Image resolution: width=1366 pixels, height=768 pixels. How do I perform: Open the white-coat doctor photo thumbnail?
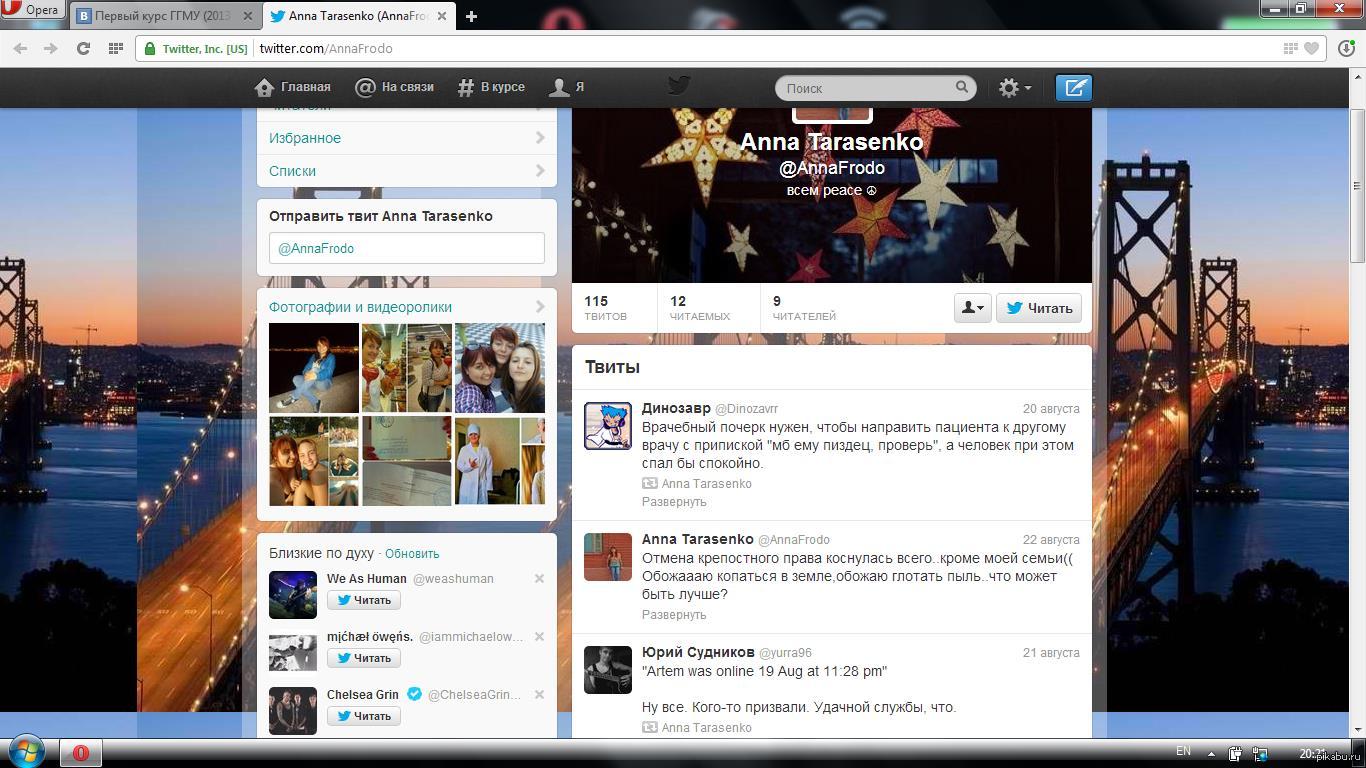point(487,461)
